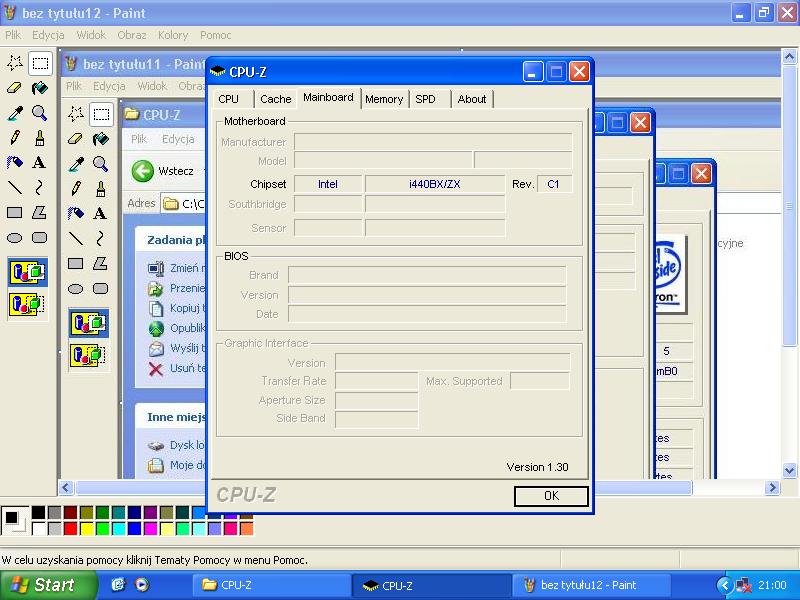Launch the media player quick launch icon
This screenshot has height=600, width=800.
click(142, 585)
